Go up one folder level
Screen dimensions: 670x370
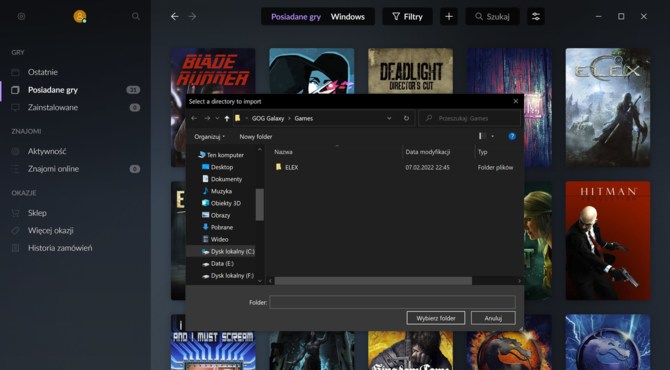226,118
